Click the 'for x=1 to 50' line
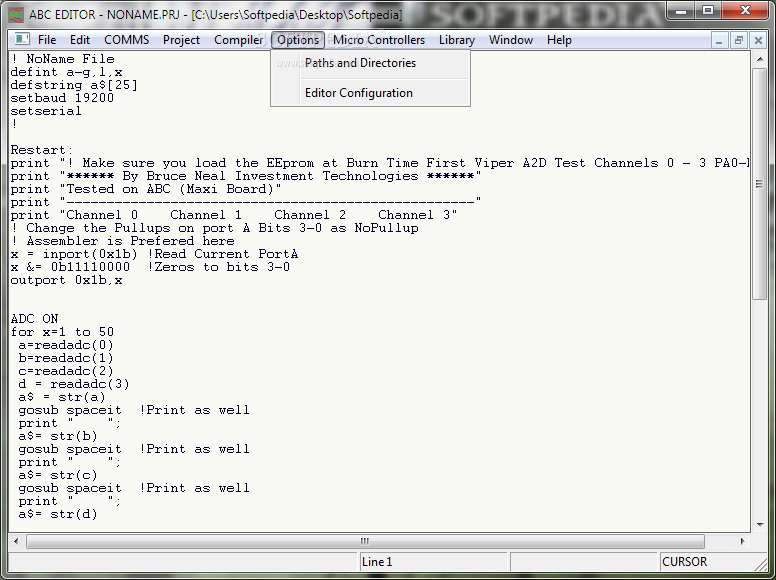The height and width of the screenshot is (580, 776). (x=62, y=332)
